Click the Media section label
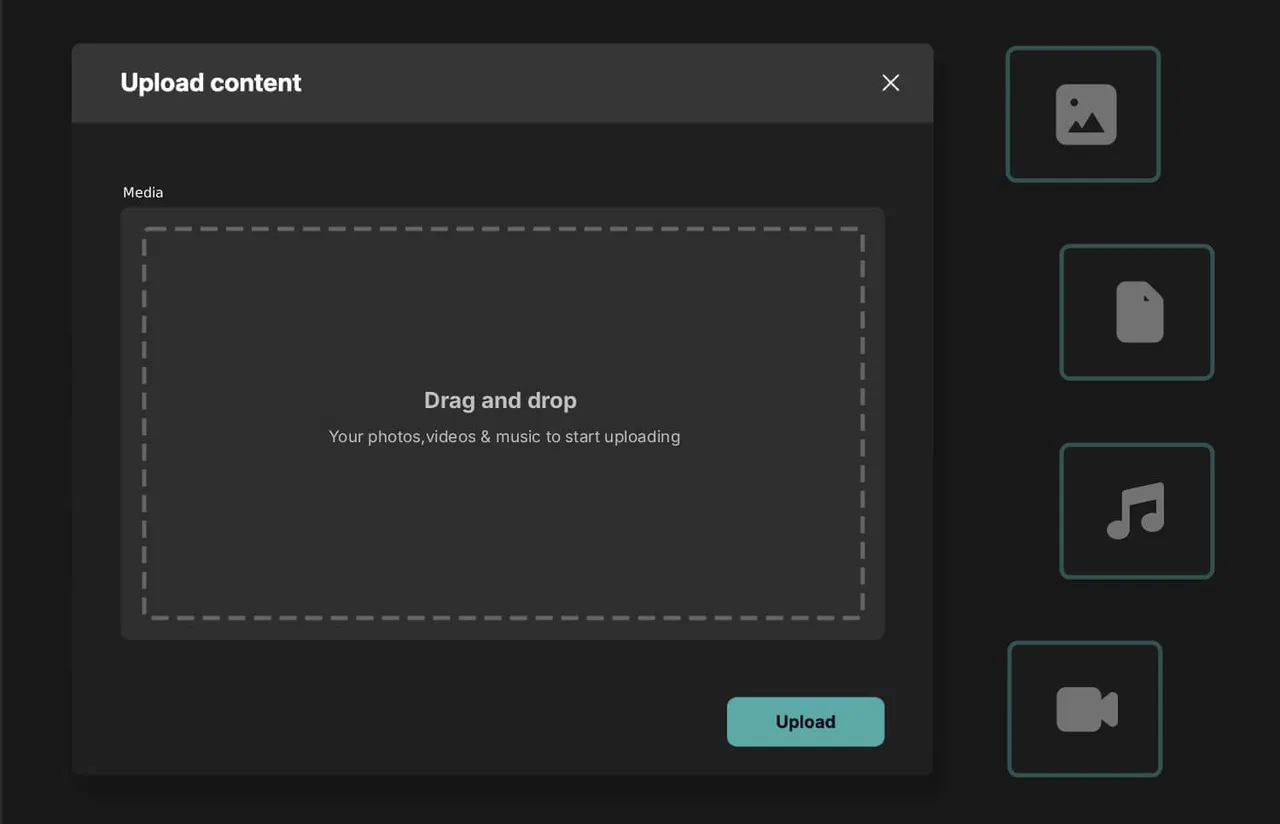Image resolution: width=1280 pixels, height=824 pixels. click(142, 192)
